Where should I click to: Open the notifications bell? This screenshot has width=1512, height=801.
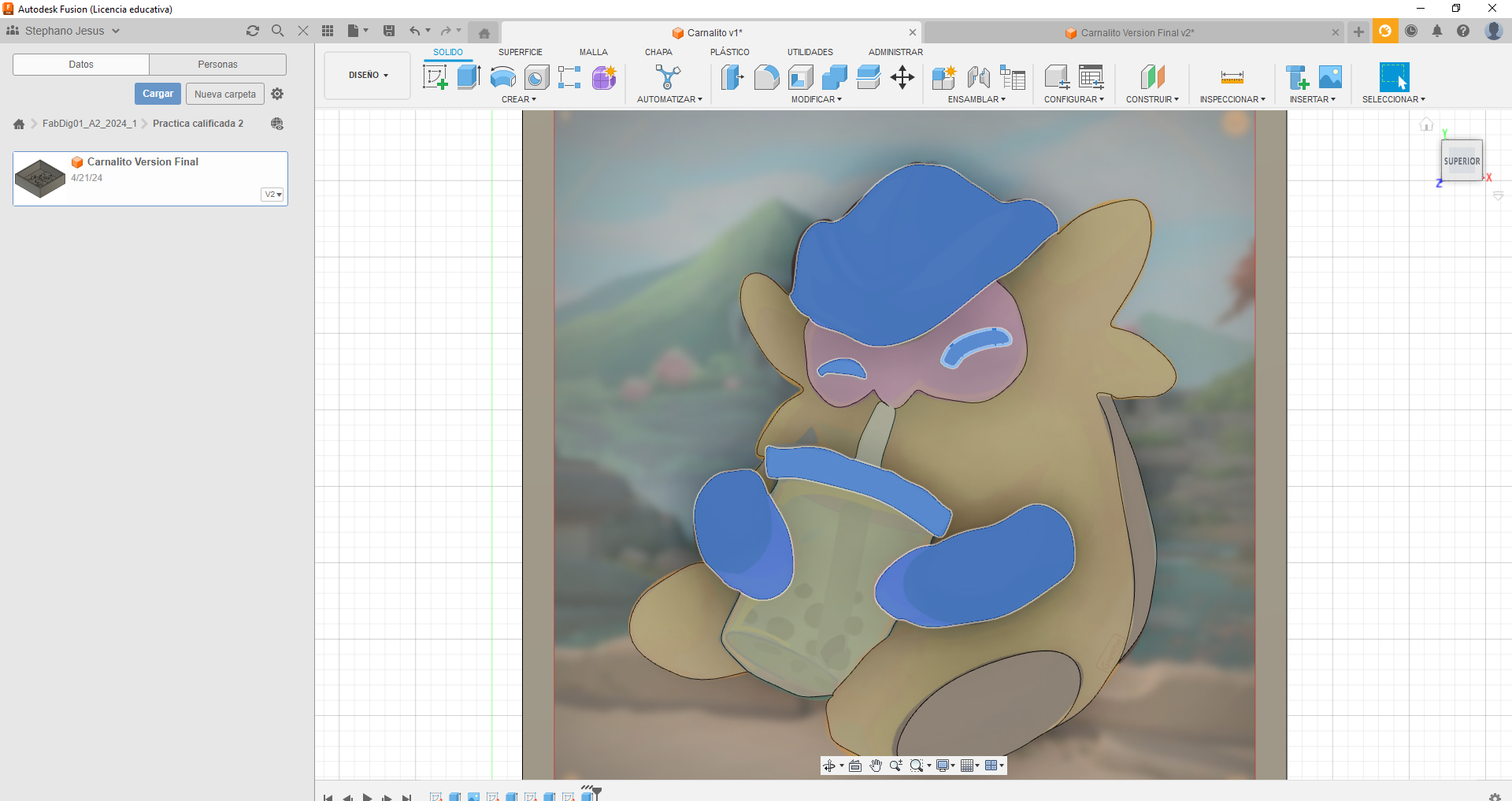pyautogui.click(x=1437, y=31)
